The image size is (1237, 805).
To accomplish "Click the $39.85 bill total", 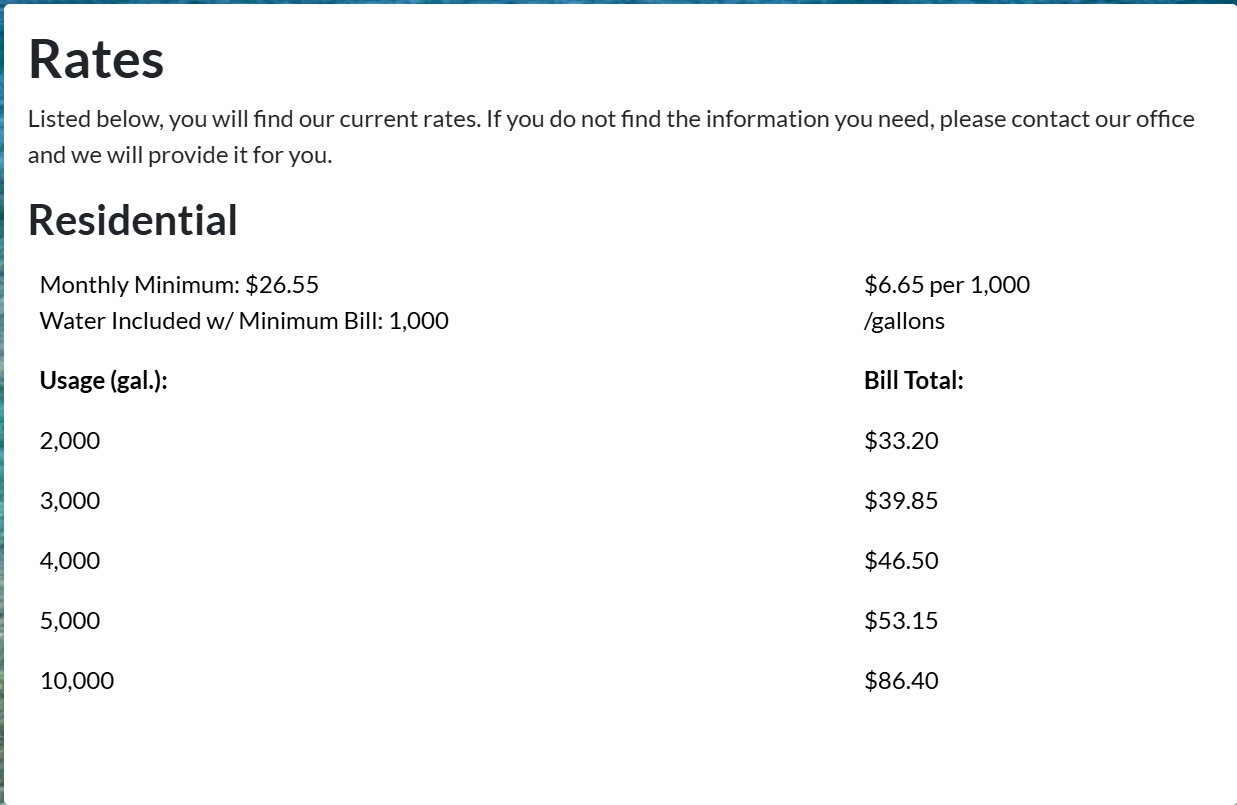I will 901,501.
